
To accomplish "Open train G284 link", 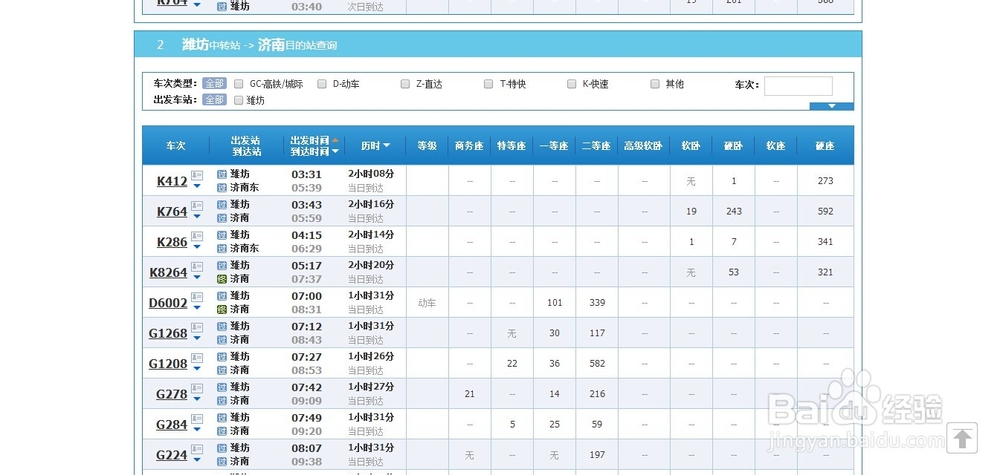I will click(x=172, y=425).
